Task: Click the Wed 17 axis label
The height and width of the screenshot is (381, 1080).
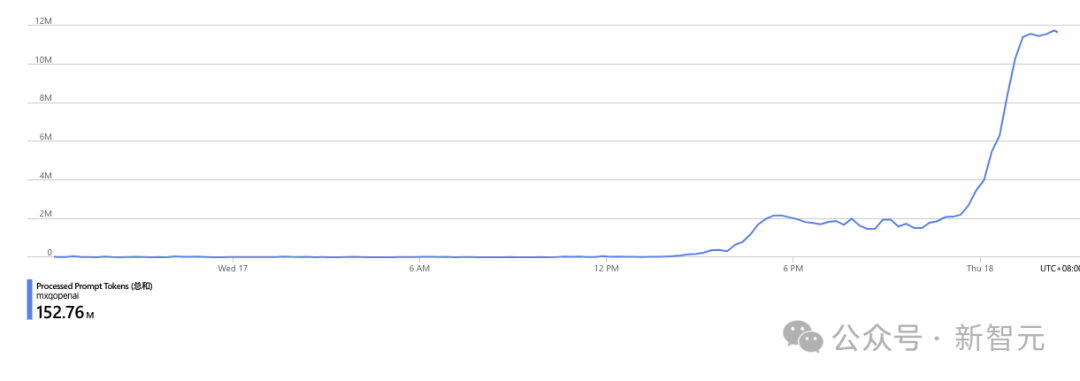Action: pyautogui.click(x=232, y=268)
